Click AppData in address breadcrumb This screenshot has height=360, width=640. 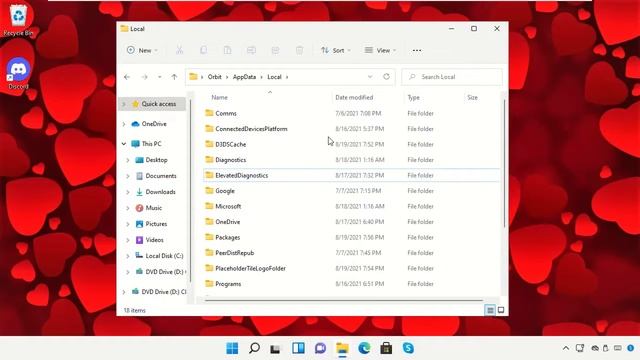point(244,77)
